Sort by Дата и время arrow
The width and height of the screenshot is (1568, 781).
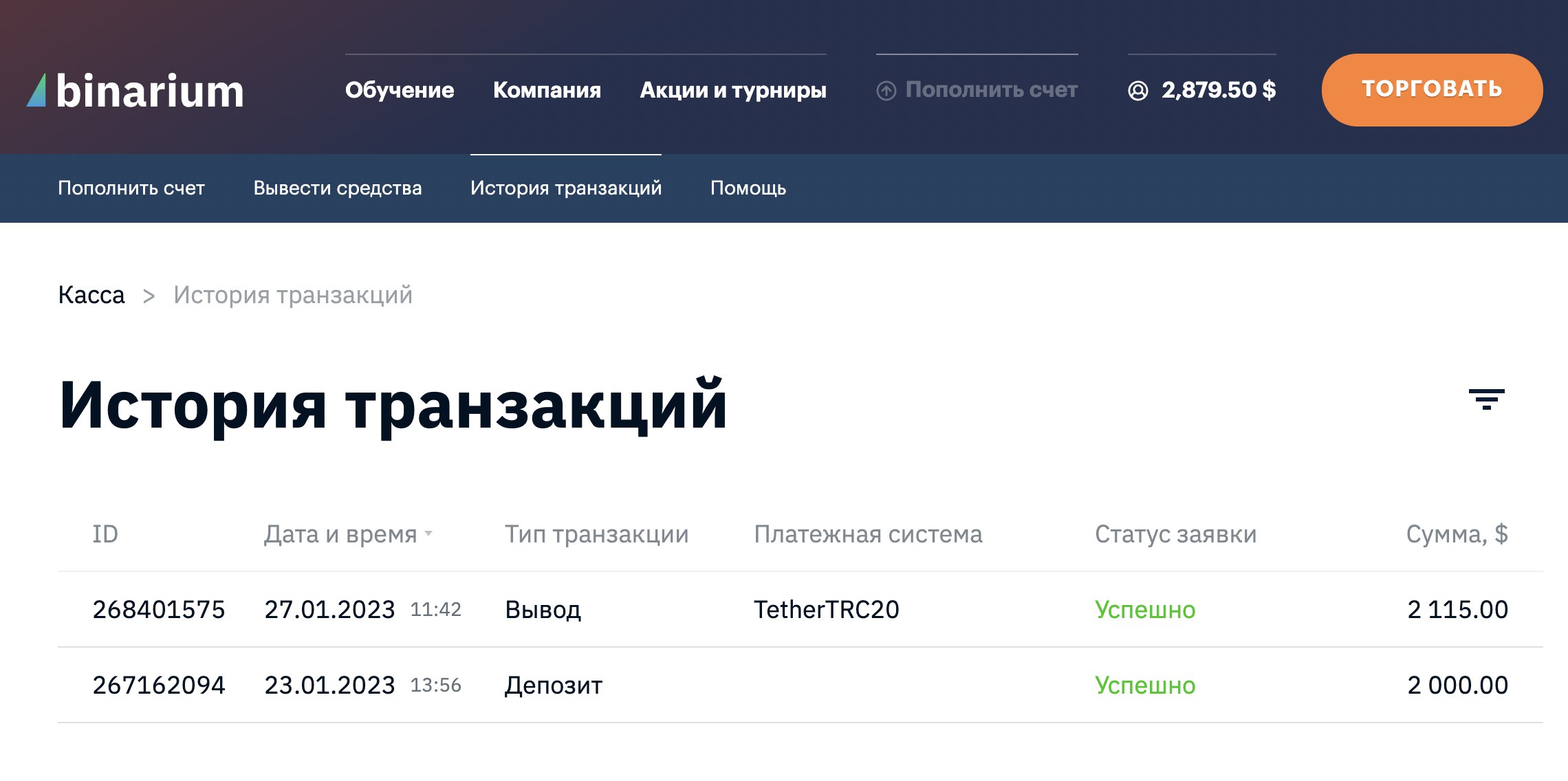[x=428, y=533]
